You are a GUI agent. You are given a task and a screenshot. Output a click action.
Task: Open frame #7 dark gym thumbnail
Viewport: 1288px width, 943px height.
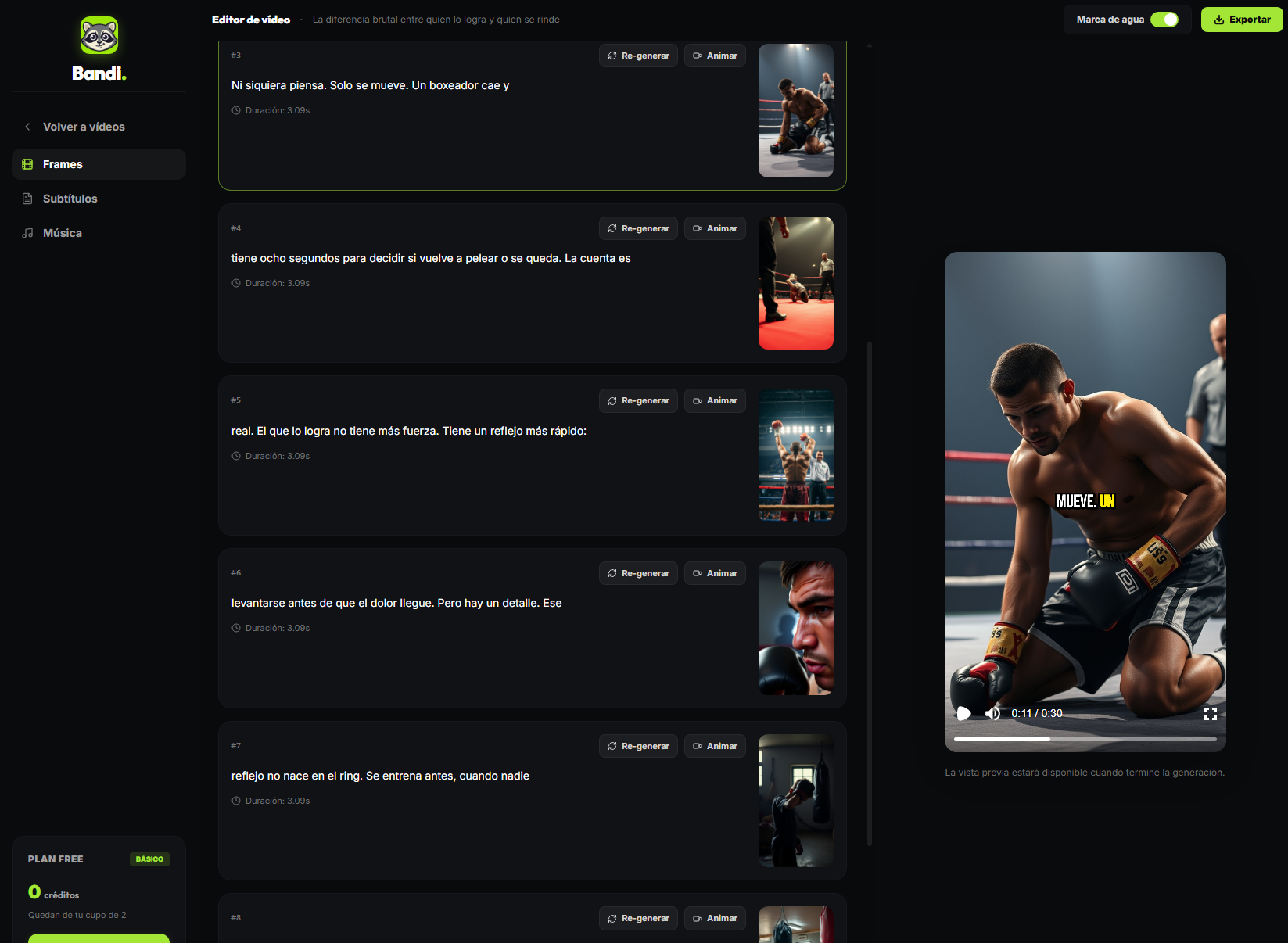click(796, 801)
